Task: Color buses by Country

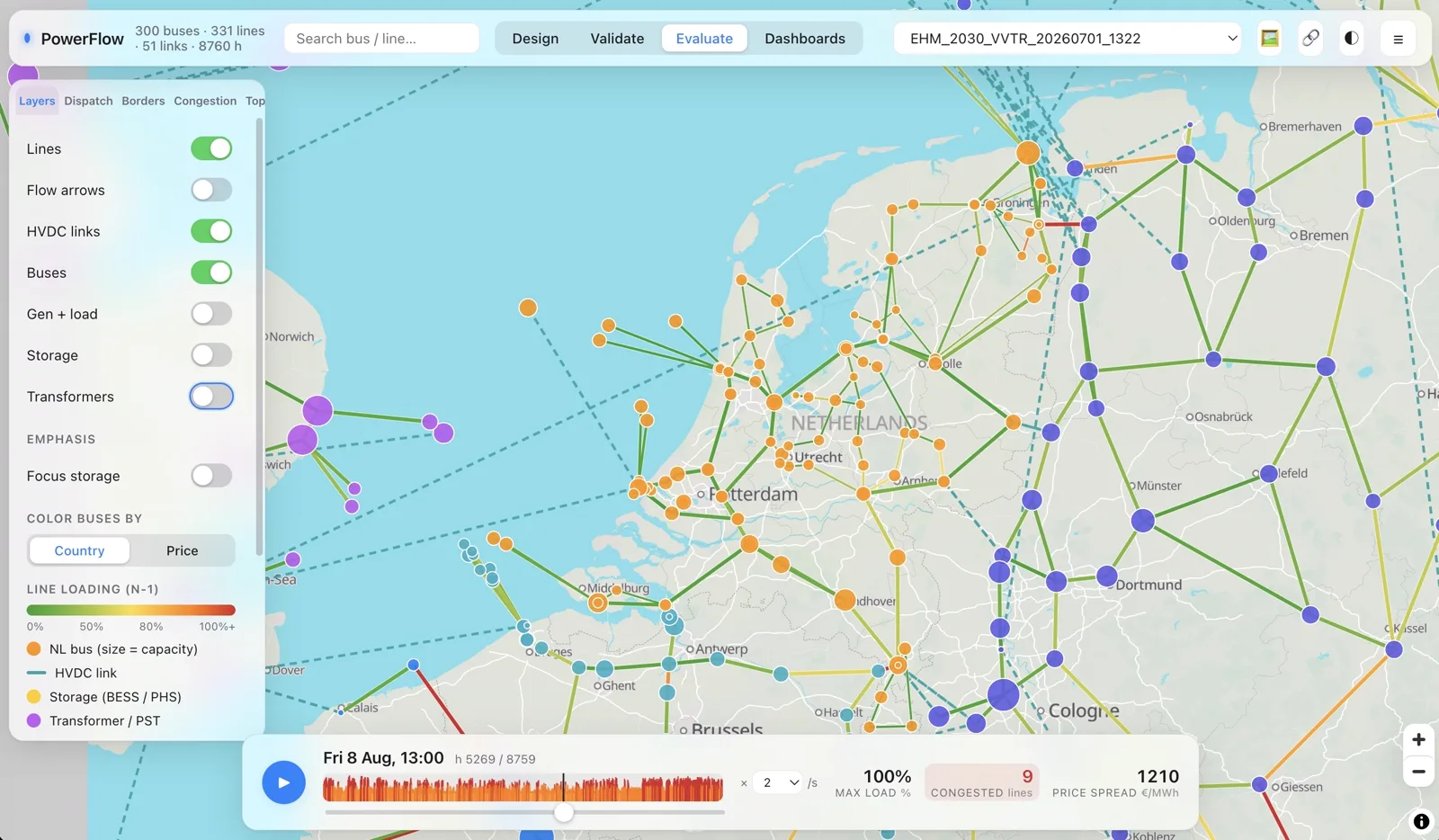Action: pos(79,550)
